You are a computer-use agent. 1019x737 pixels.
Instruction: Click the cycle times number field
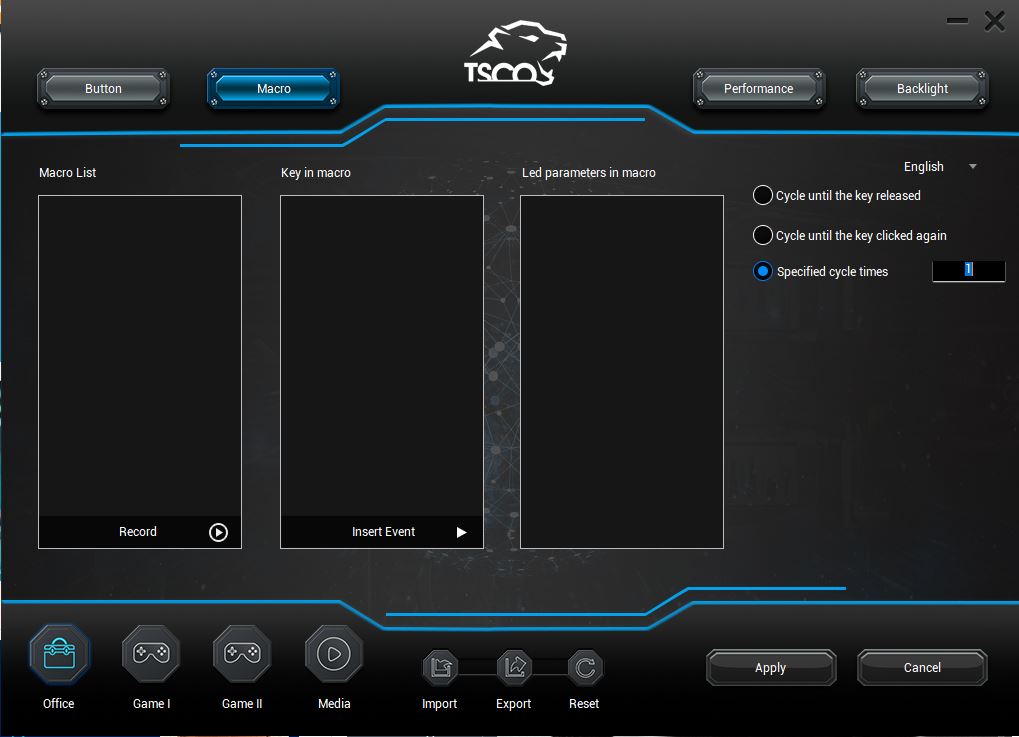tap(968, 271)
